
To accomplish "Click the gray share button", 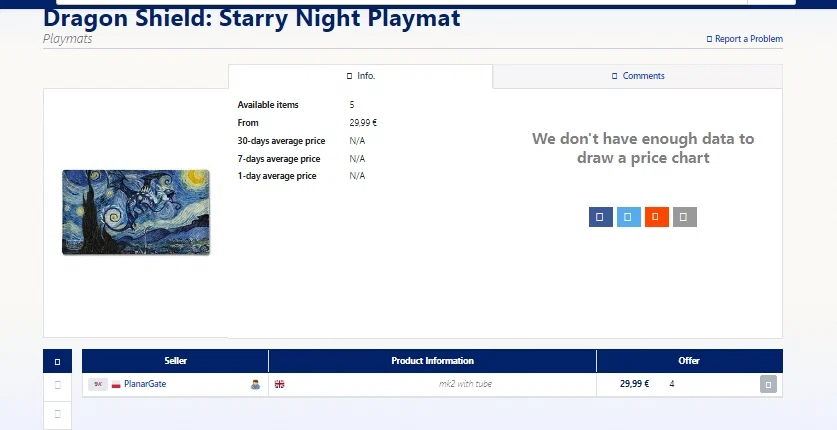I will (x=685, y=217).
